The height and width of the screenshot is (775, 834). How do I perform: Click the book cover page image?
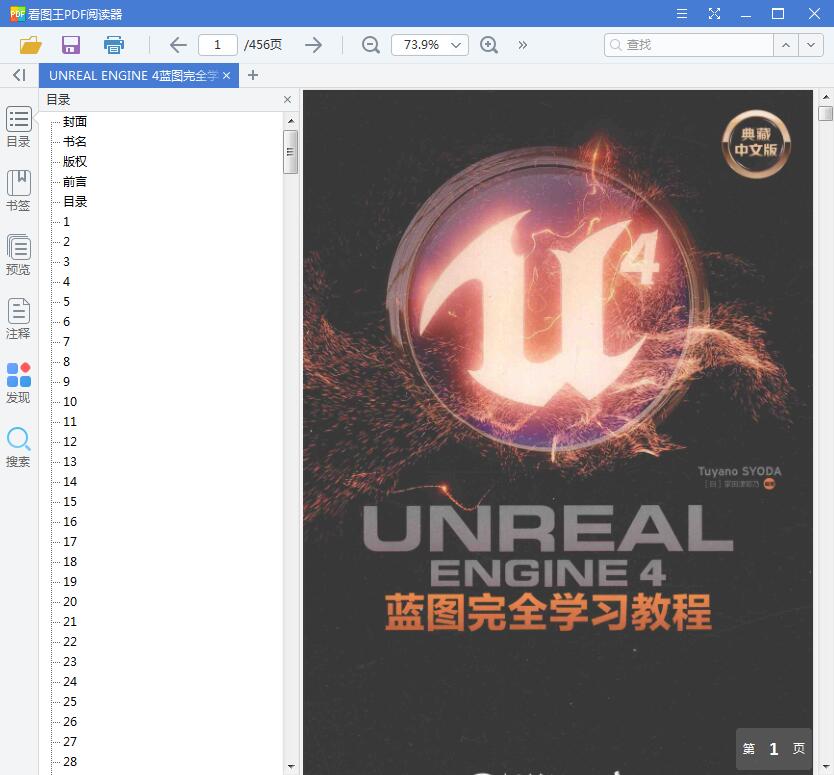pyautogui.click(x=558, y=432)
